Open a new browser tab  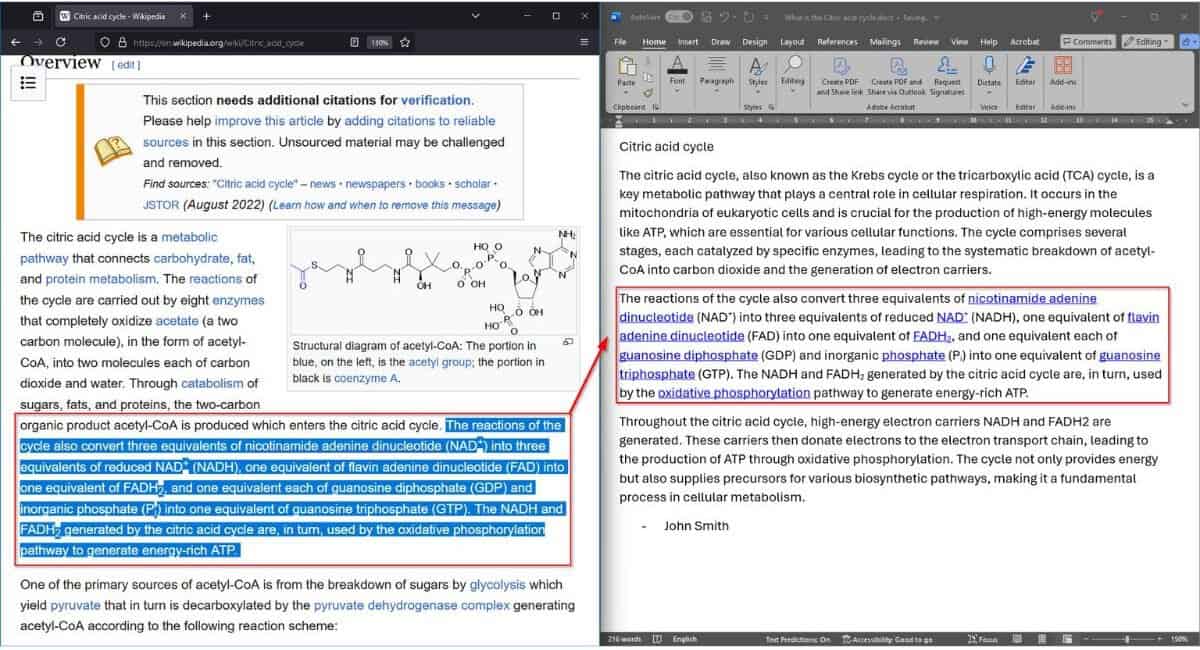(x=206, y=16)
